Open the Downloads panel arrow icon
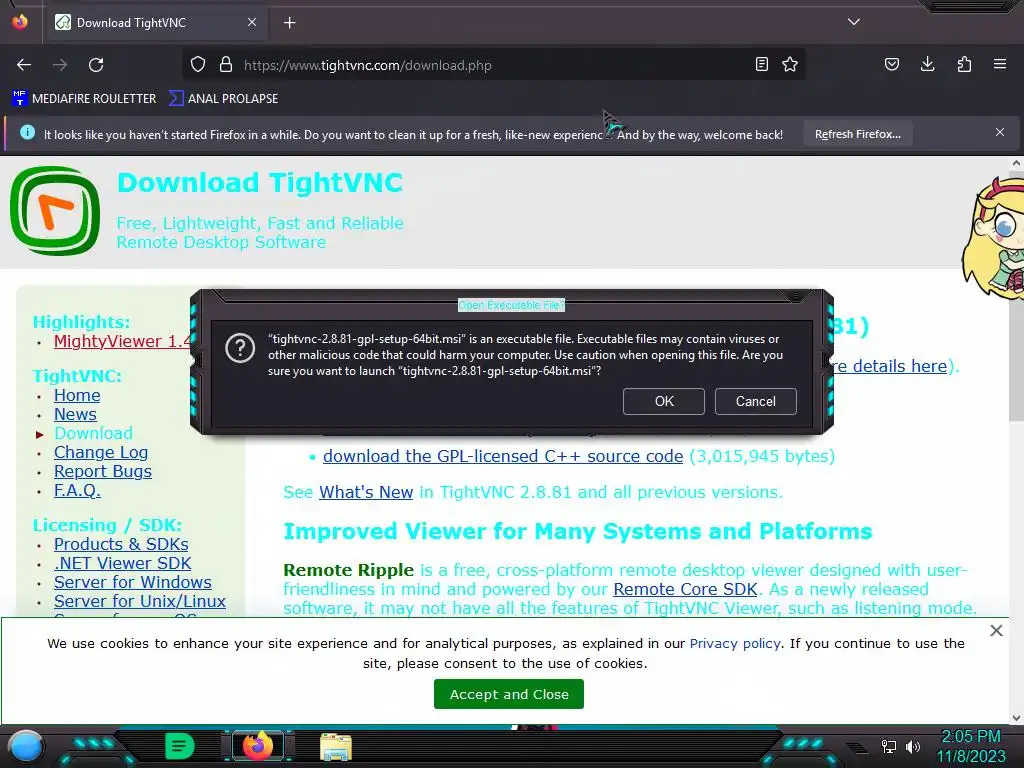 tap(927, 64)
